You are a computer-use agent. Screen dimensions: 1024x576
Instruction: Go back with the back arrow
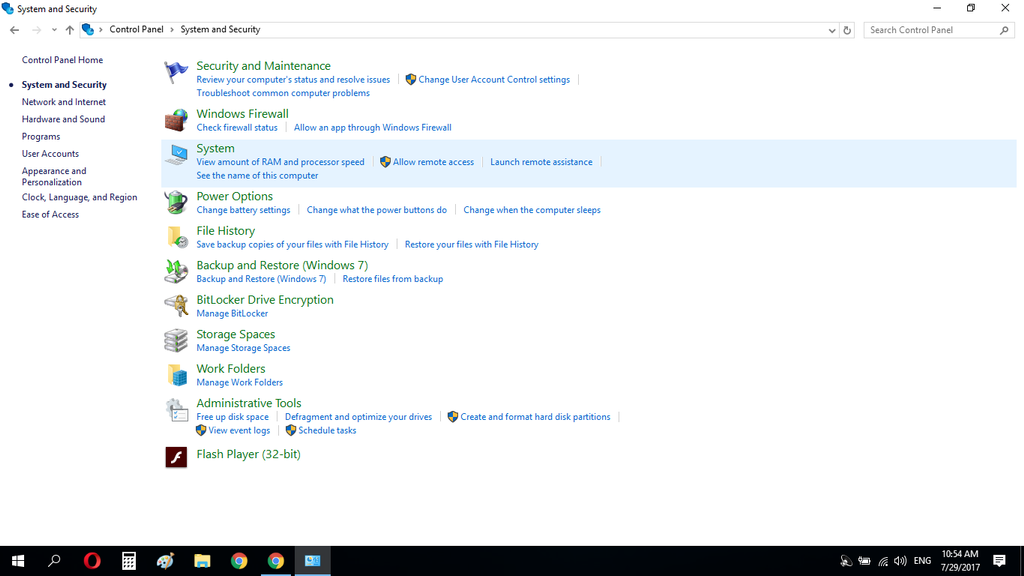pyautogui.click(x=14, y=30)
